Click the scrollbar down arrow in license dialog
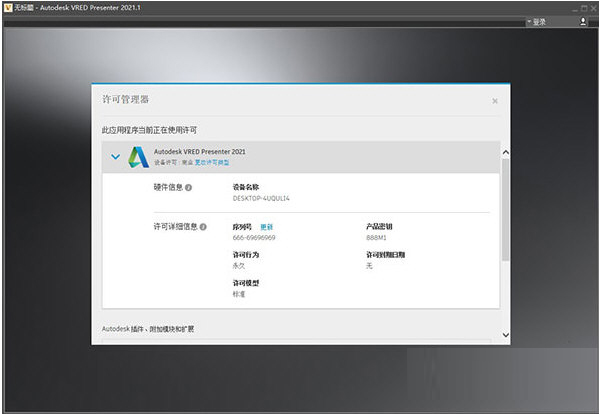The image size is (599, 414). pyautogui.click(x=505, y=335)
